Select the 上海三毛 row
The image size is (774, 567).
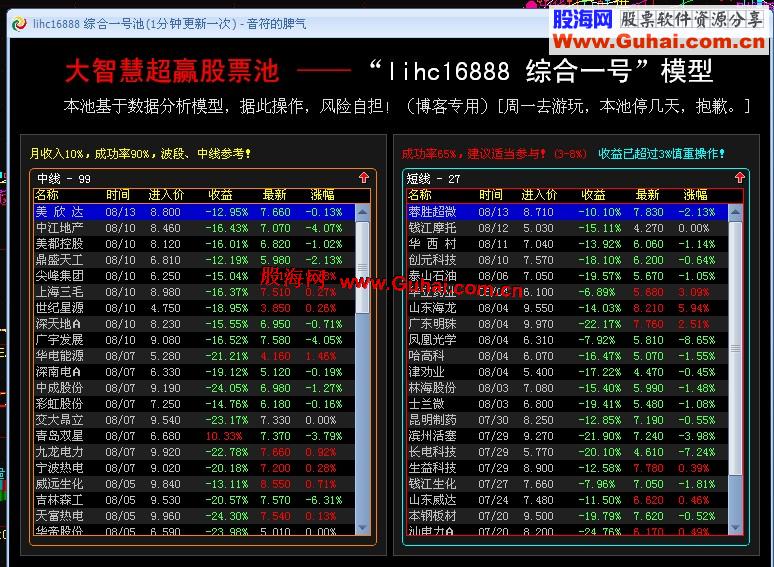[x=194, y=292]
